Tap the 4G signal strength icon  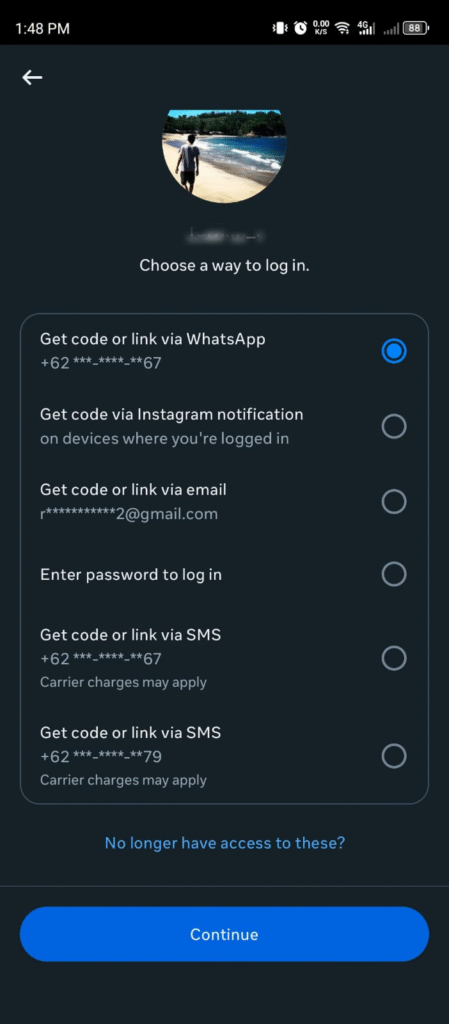click(x=366, y=28)
